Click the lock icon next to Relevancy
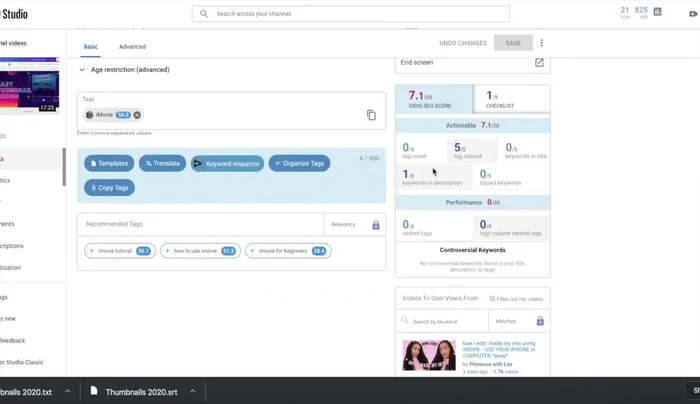The width and height of the screenshot is (700, 404). (376, 225)
